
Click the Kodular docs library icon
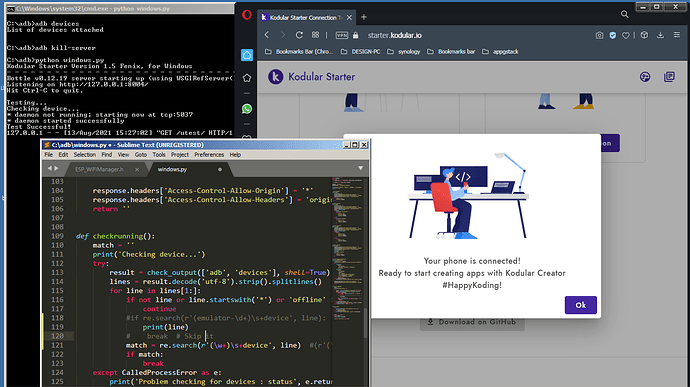(669, 77)
